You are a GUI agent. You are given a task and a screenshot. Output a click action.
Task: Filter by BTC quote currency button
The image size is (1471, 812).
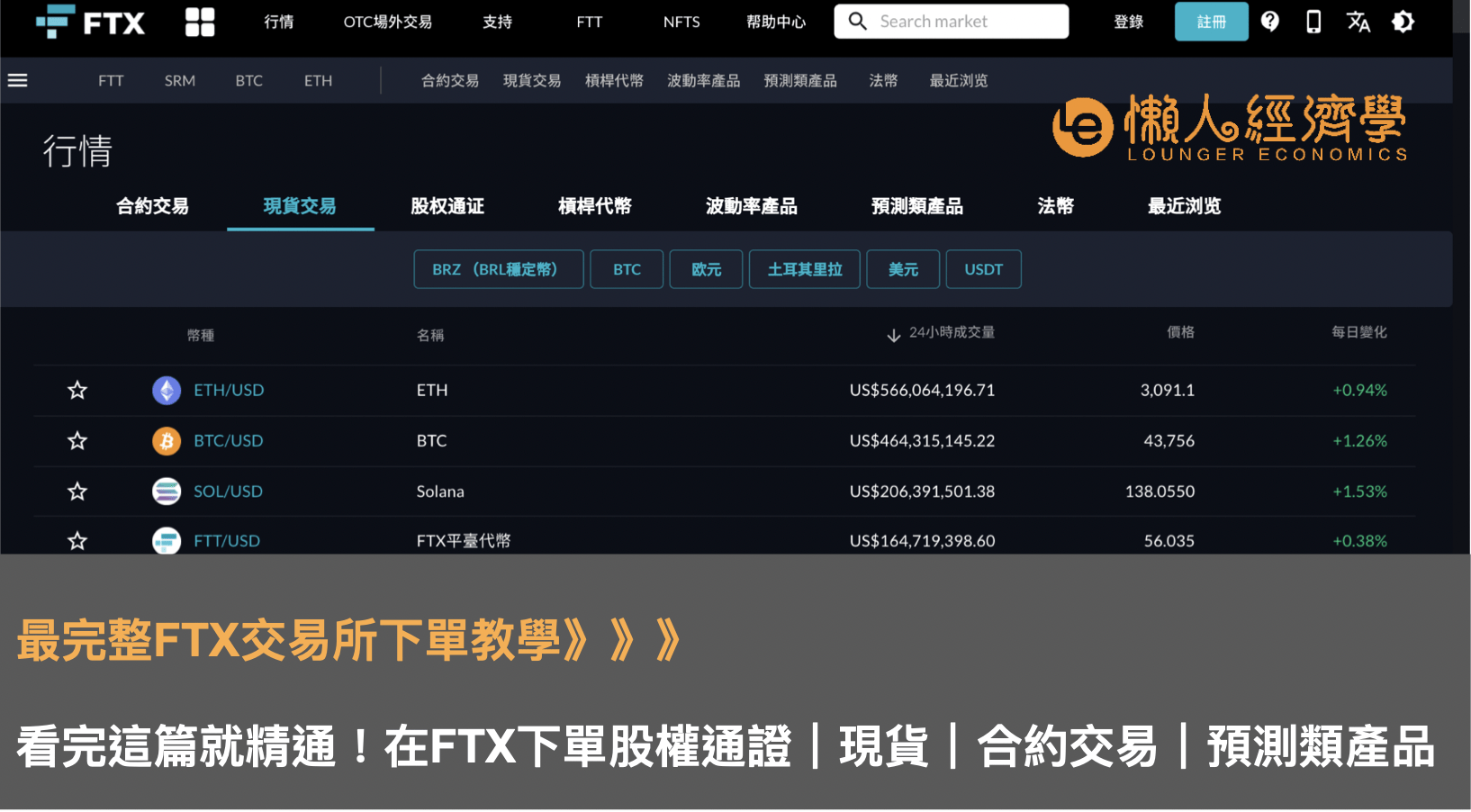627,269
